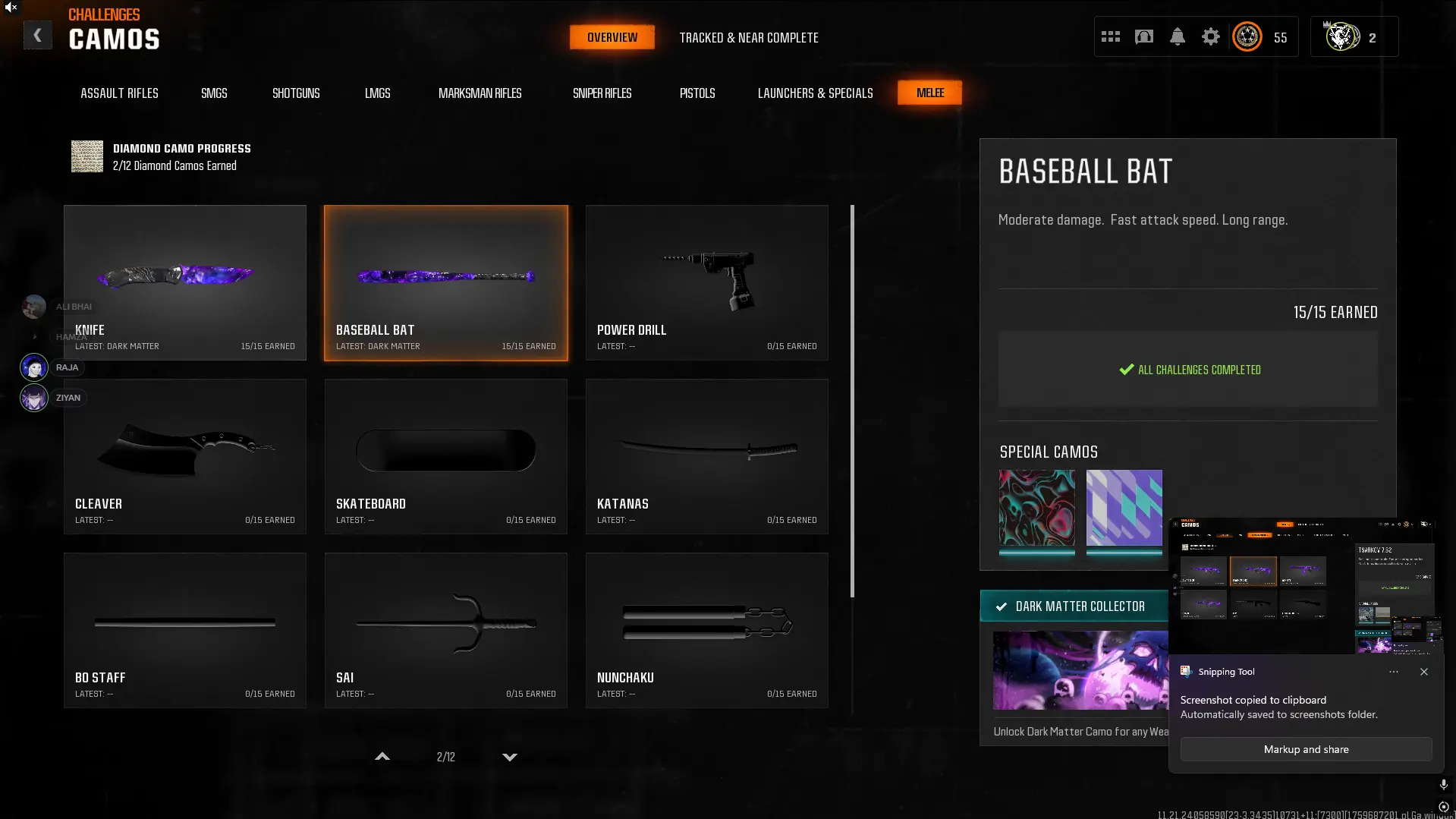Image resolution: width=1456 pixels, height=819 pixels.
Task: Close the Snipping Tool notification
Action: 1424,672
